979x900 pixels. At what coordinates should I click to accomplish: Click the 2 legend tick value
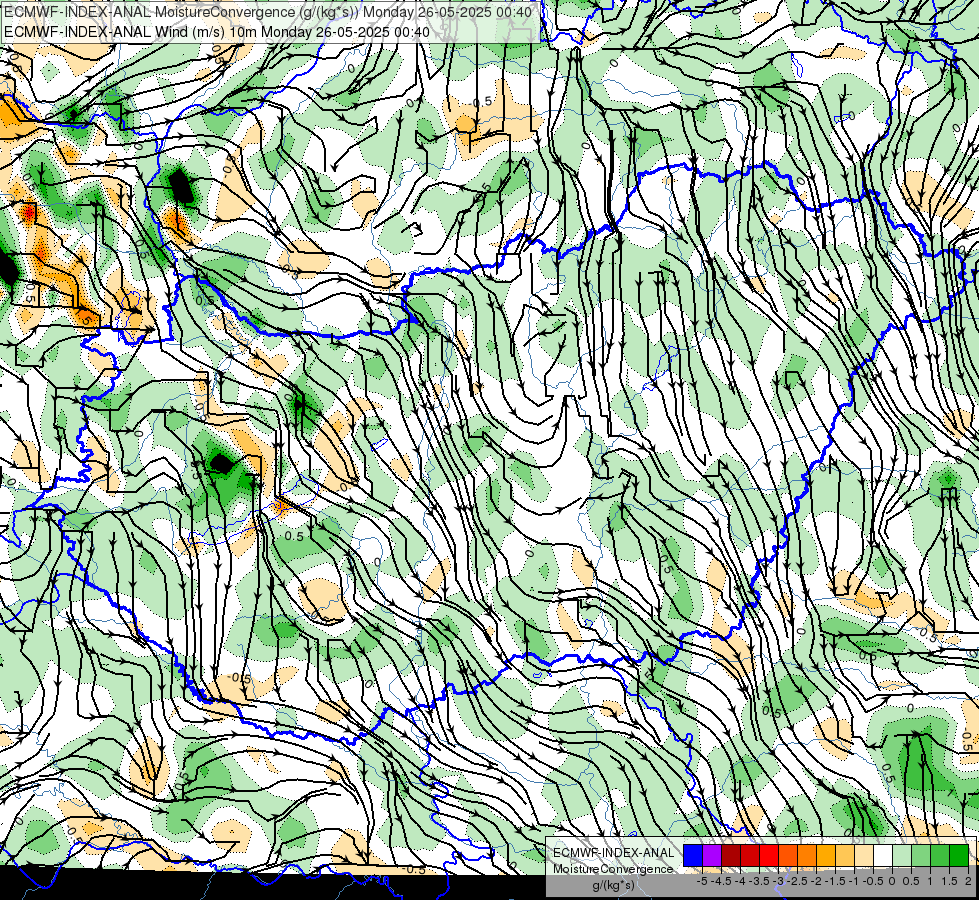[x=968, y=881]
